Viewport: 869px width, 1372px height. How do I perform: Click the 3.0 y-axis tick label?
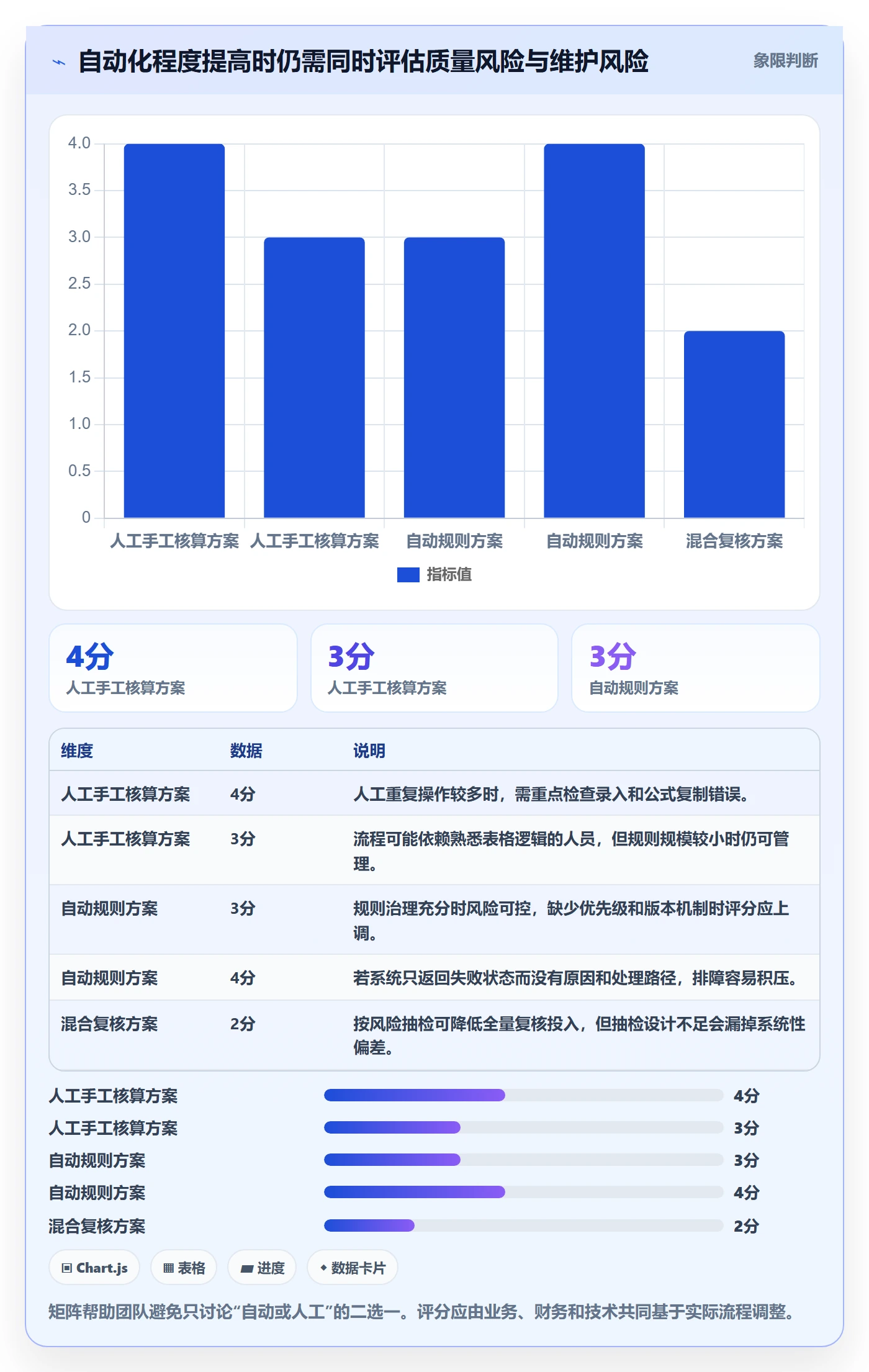click(79, 237)
